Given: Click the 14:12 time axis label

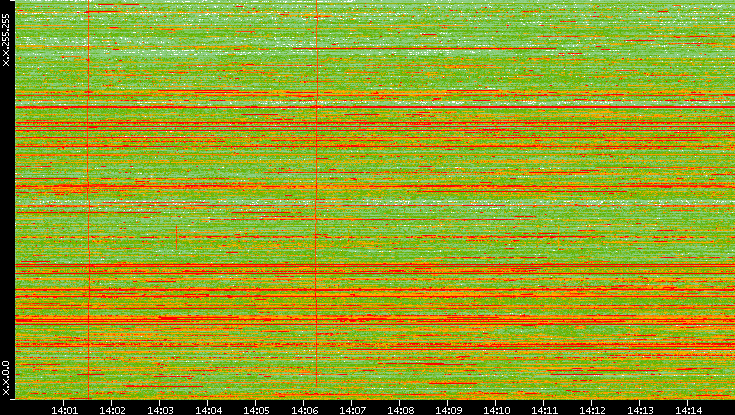Looking at the screenshot, I should coord(592,410).
